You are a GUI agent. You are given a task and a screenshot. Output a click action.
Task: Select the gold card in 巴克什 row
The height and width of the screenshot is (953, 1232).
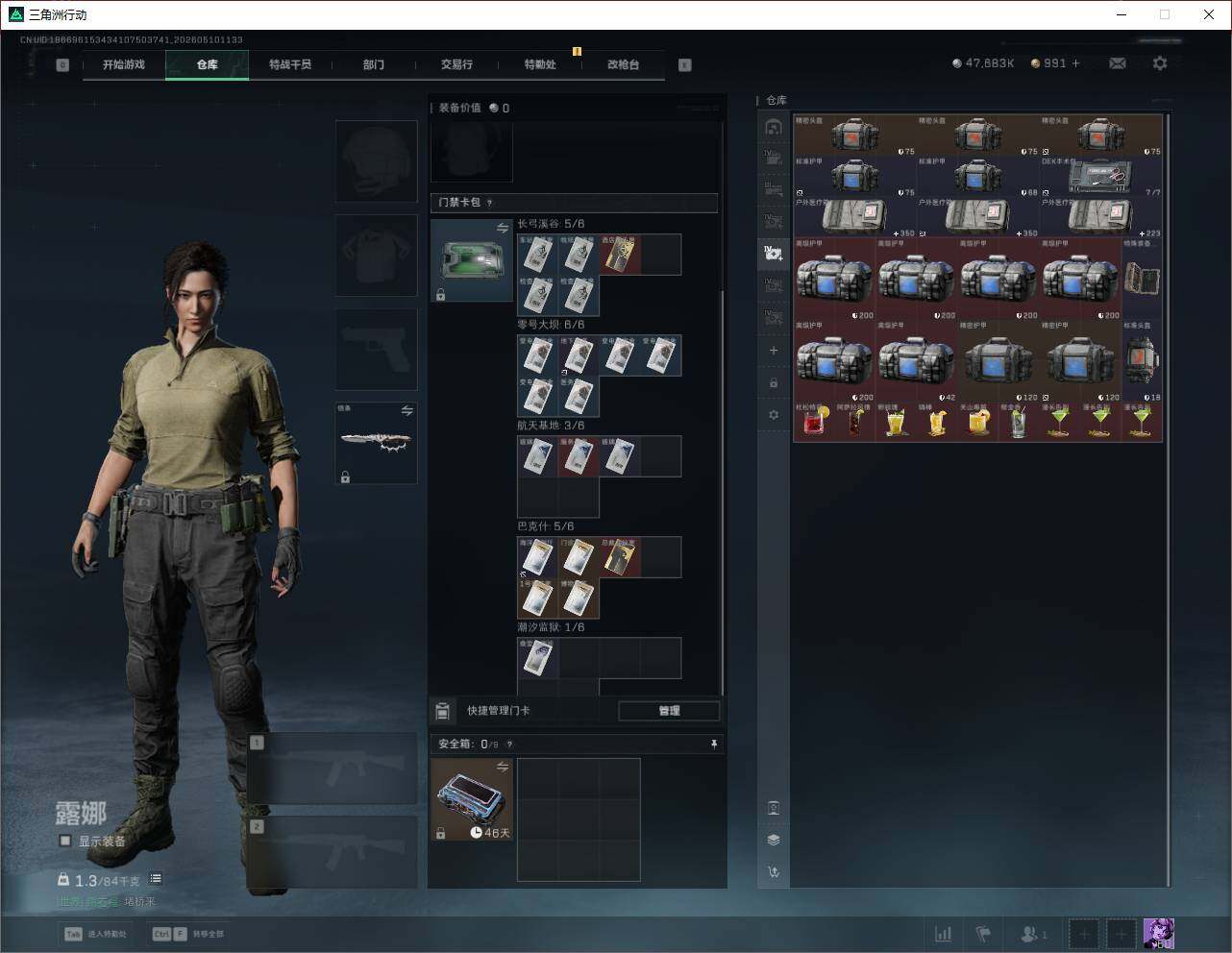click(x=620, y=557)
